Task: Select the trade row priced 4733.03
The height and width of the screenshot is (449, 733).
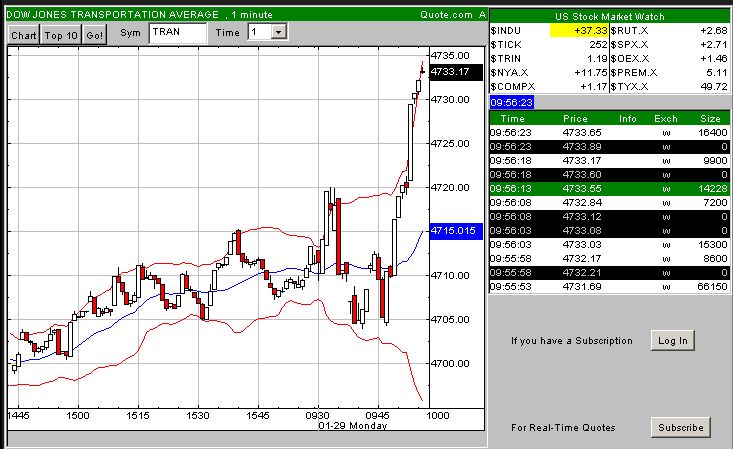Action: click(x=609, y=245)
